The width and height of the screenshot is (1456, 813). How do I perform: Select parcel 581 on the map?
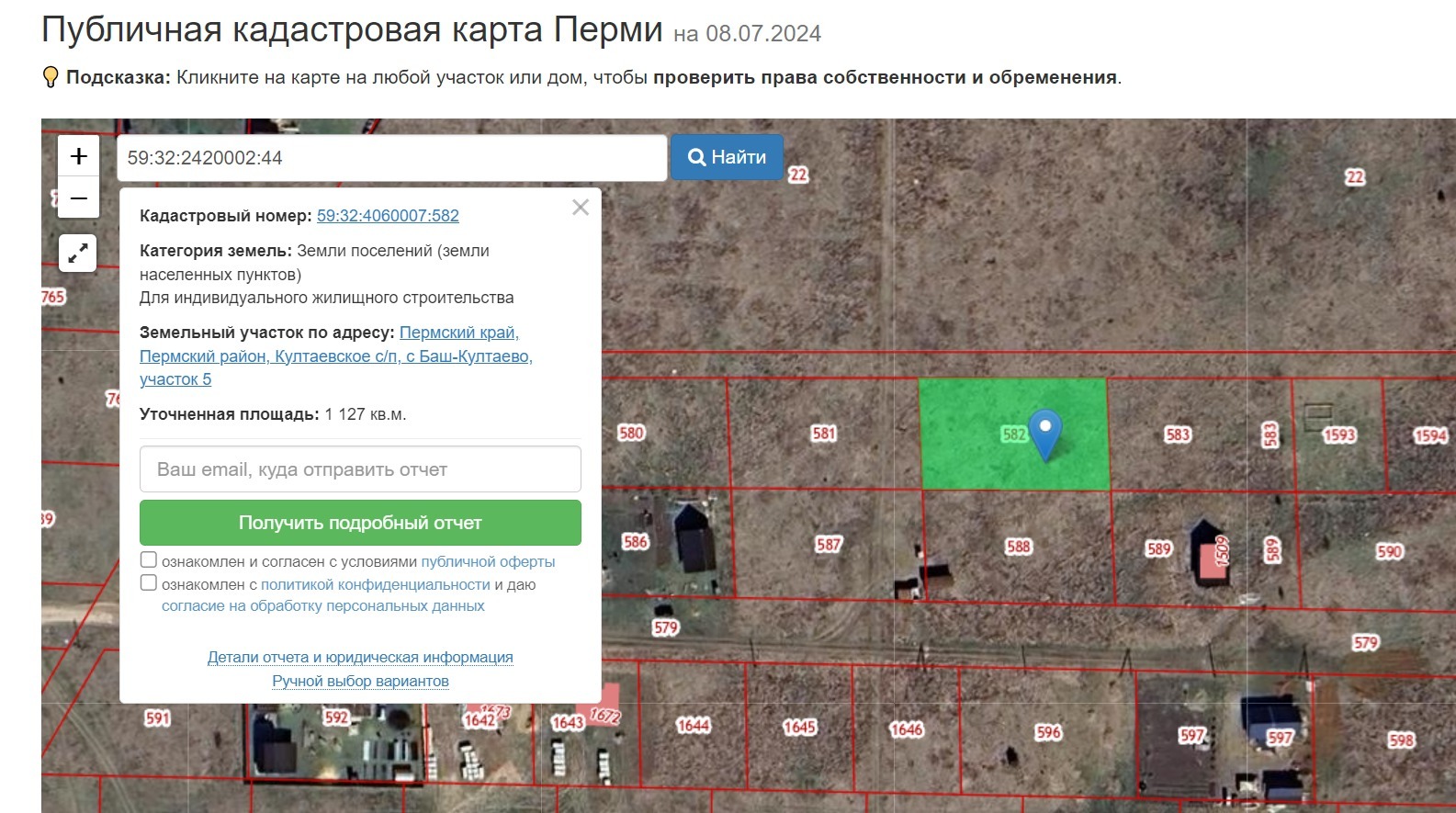click(823, 434)
